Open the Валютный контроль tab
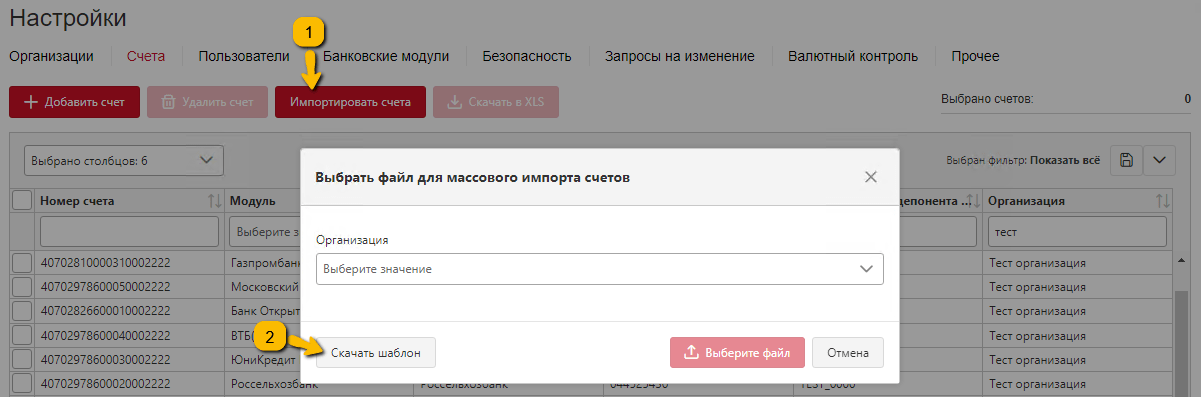The image size is (1201, 397). 853,56
